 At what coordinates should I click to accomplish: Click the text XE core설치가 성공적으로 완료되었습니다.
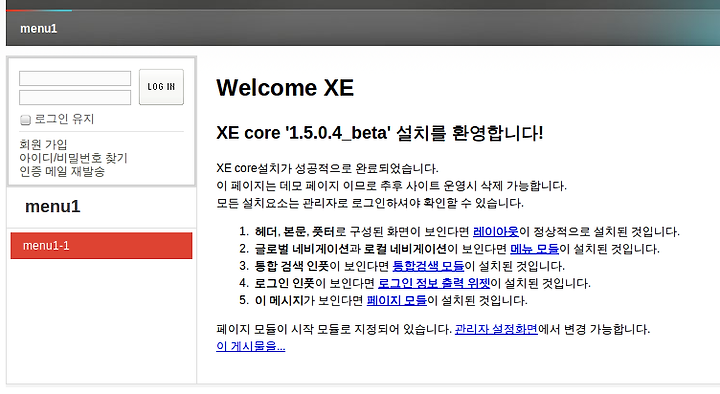(x=327, y=169)
